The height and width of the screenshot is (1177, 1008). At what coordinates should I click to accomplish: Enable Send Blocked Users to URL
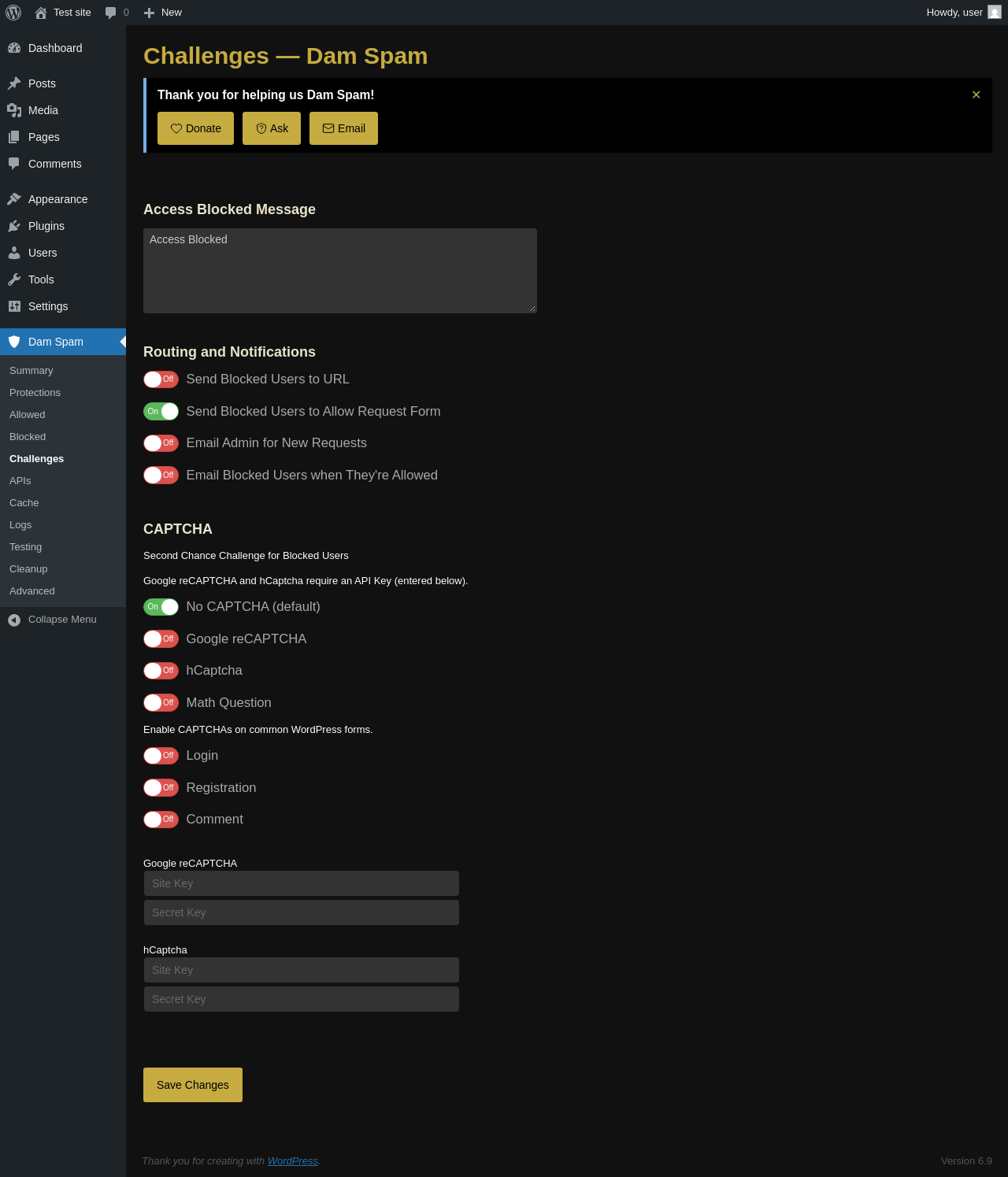pyautogui.click(x=161, y=379)
